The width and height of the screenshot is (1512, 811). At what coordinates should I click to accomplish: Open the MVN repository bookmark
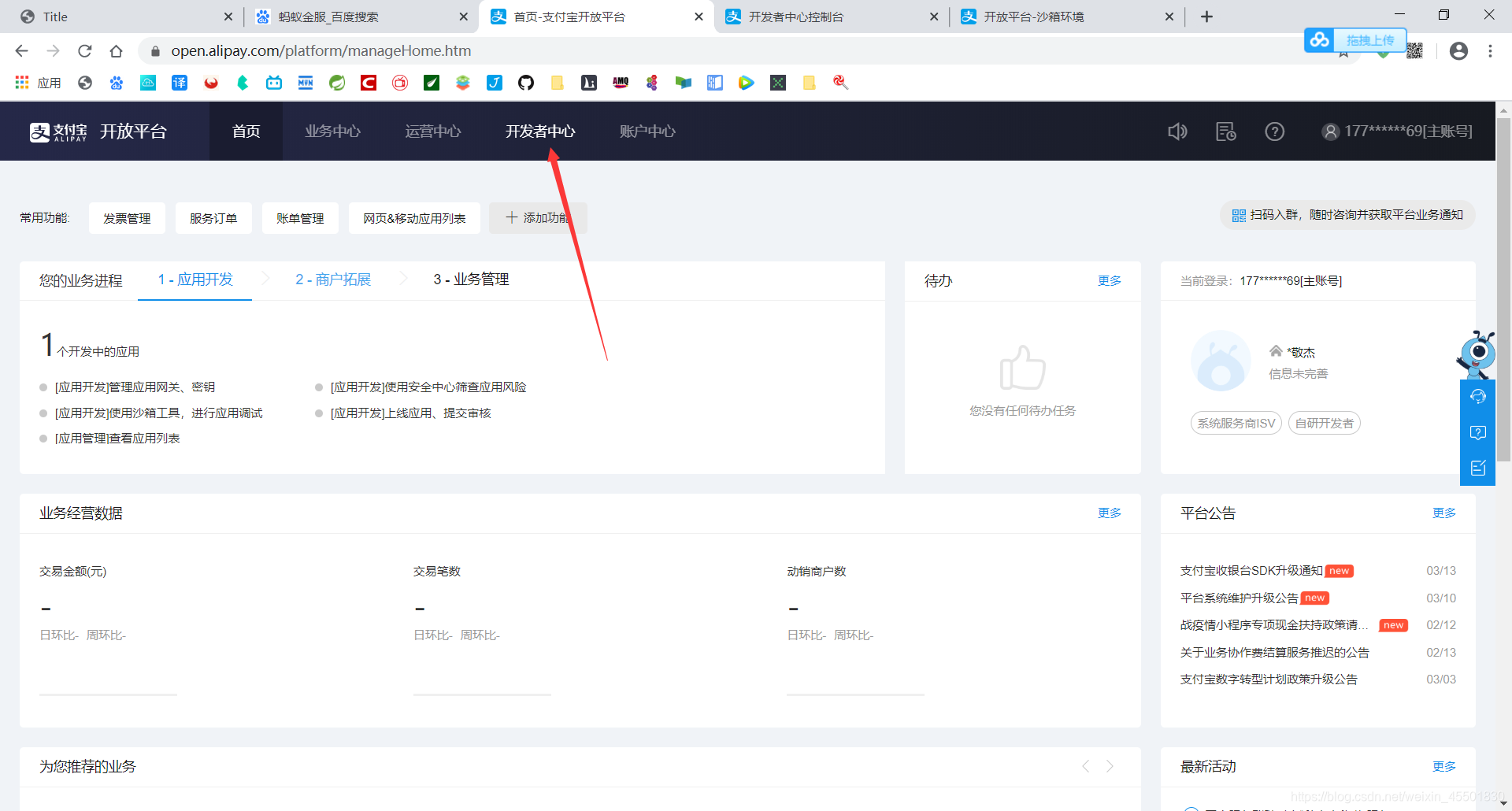306,83
